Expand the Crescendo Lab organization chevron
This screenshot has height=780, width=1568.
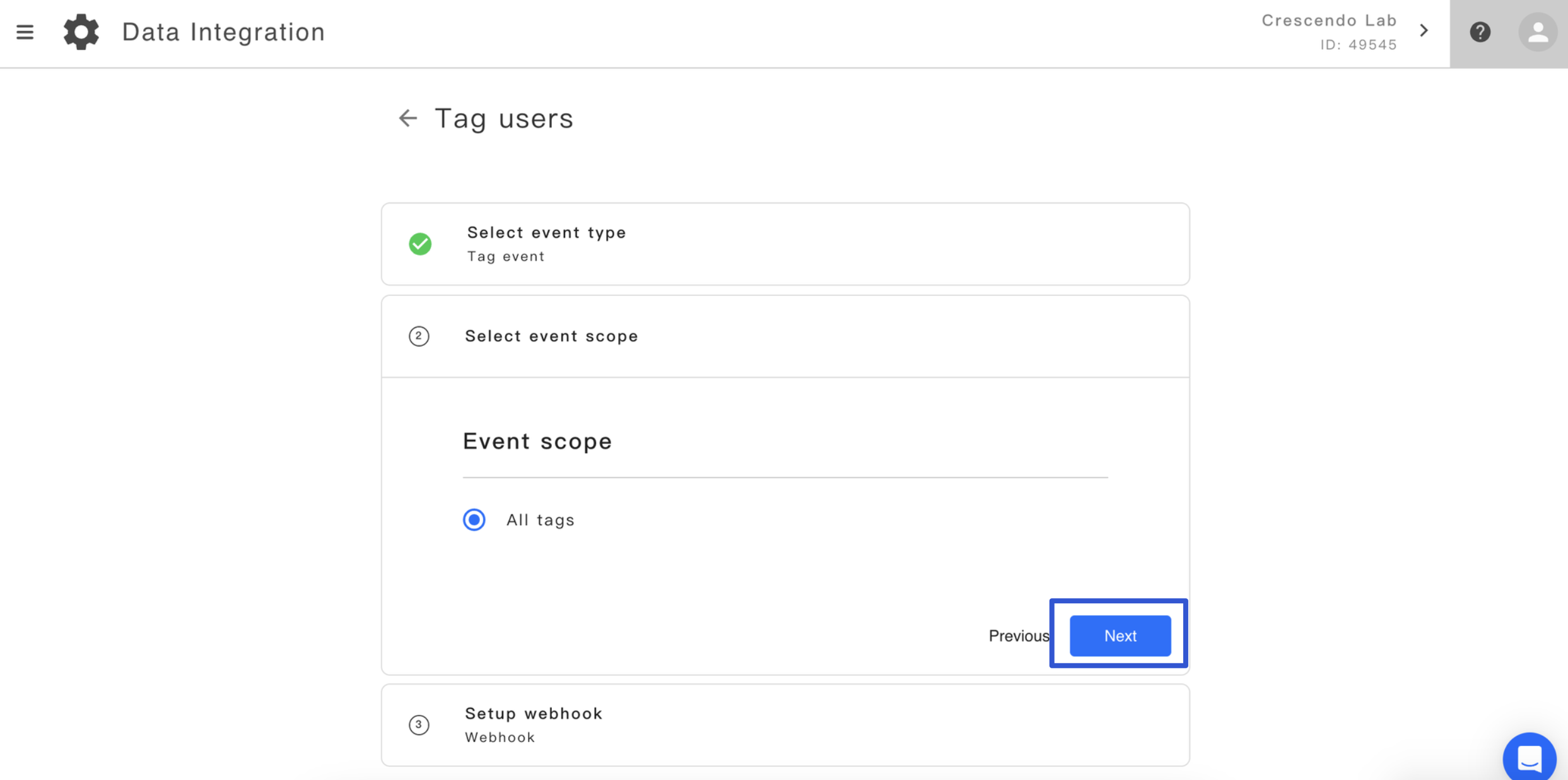[1424, 30]
